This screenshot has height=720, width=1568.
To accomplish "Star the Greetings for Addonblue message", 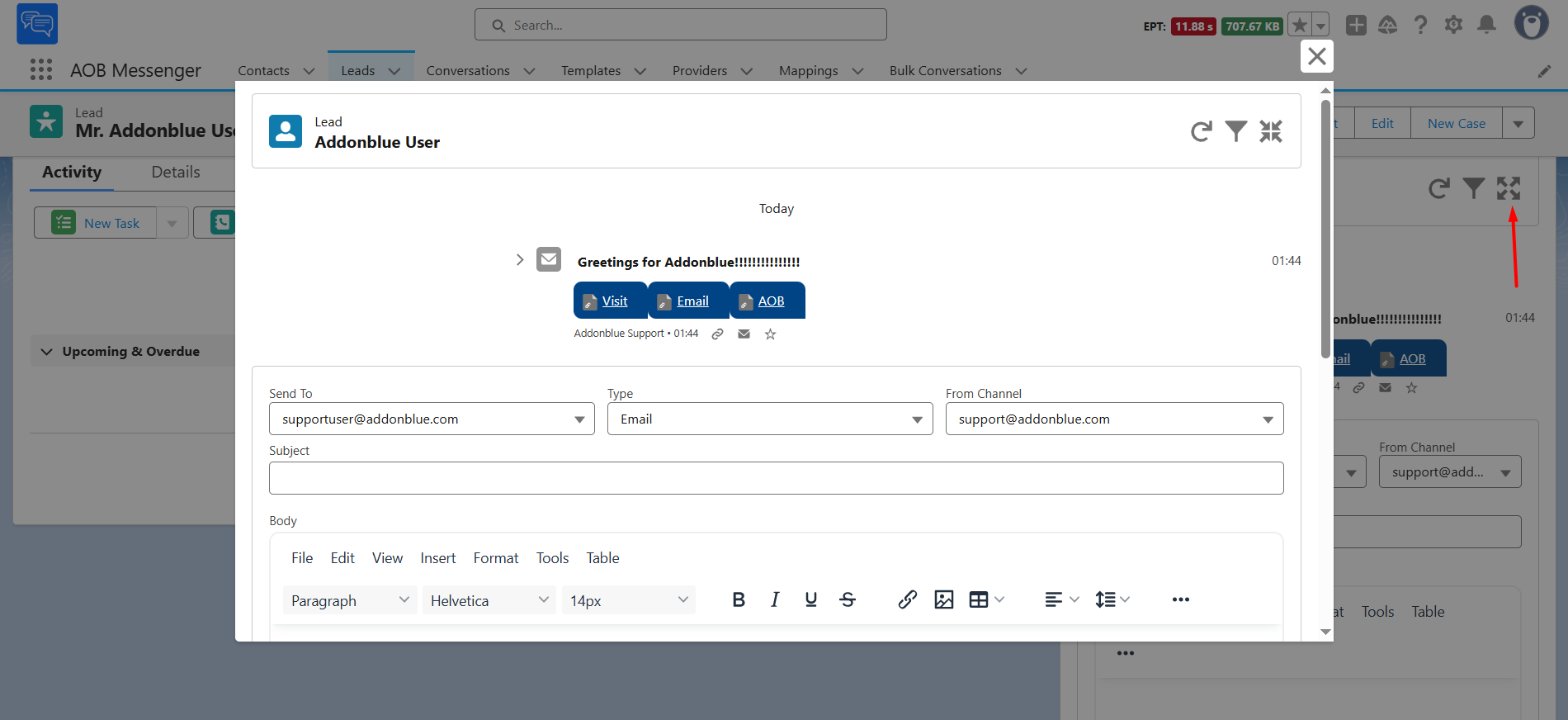I will 770,334.
